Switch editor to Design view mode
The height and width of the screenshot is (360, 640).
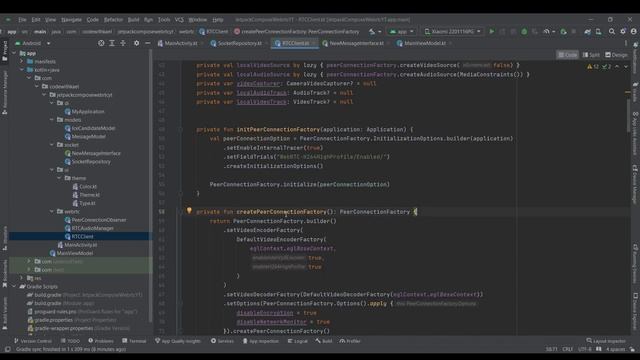coord(616,55)
